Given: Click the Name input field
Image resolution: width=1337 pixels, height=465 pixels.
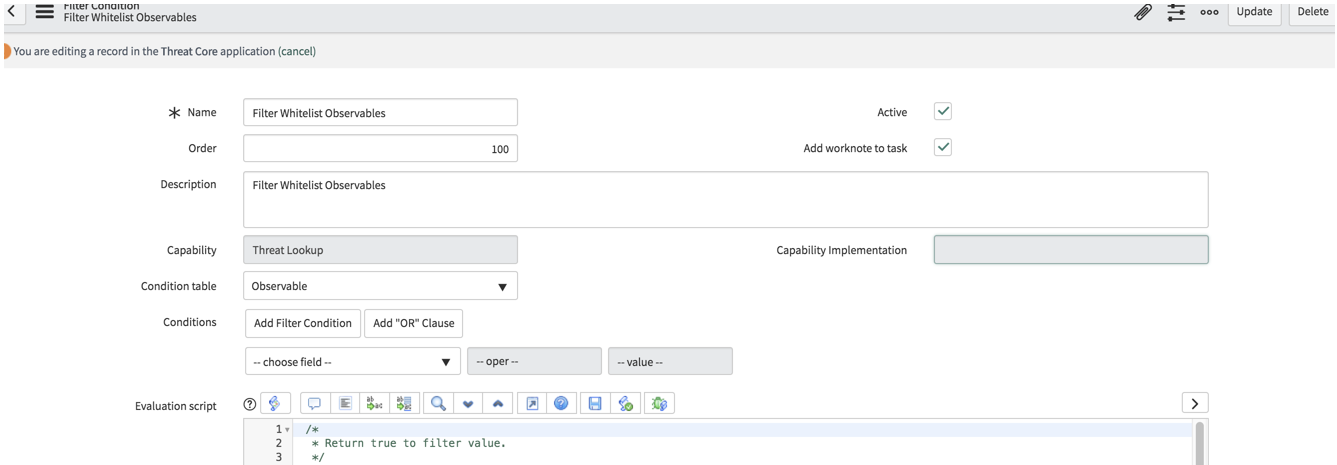Looking at the screenshot, I should pos(380,112).
